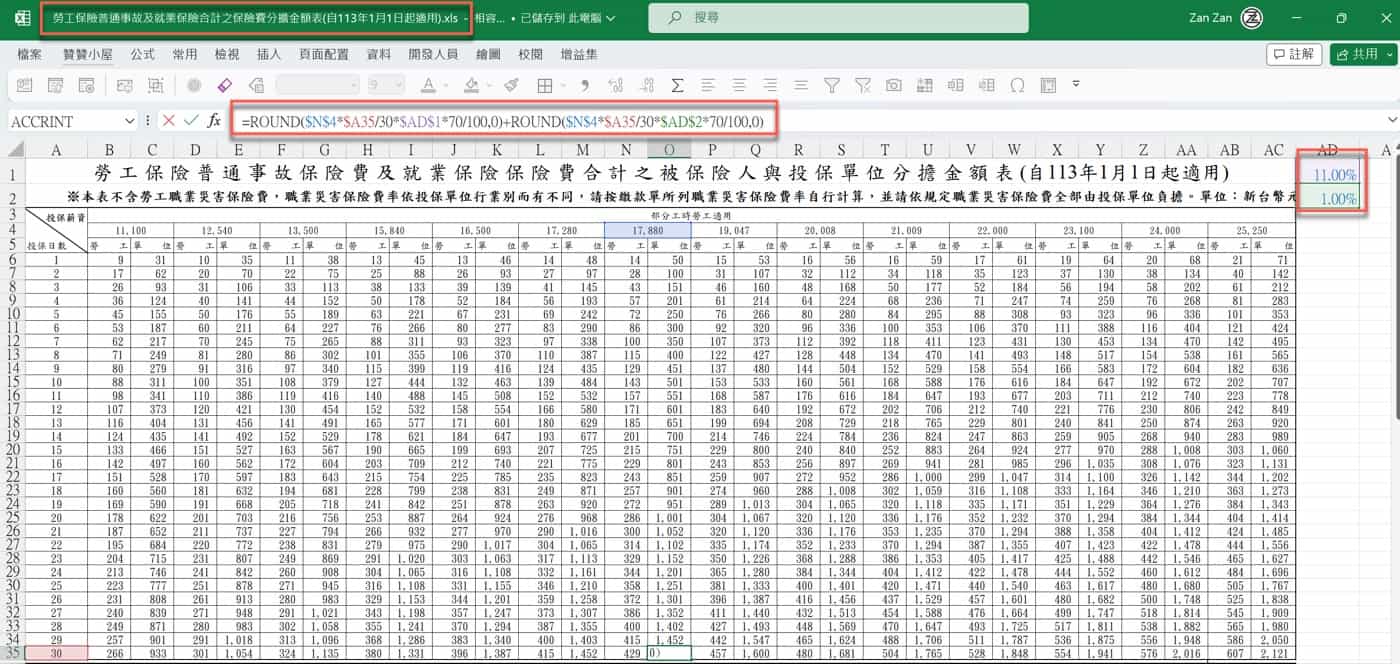Click the gray circle icon in toolbar
The image size is (1400, 664).
[x=194, y=85]
